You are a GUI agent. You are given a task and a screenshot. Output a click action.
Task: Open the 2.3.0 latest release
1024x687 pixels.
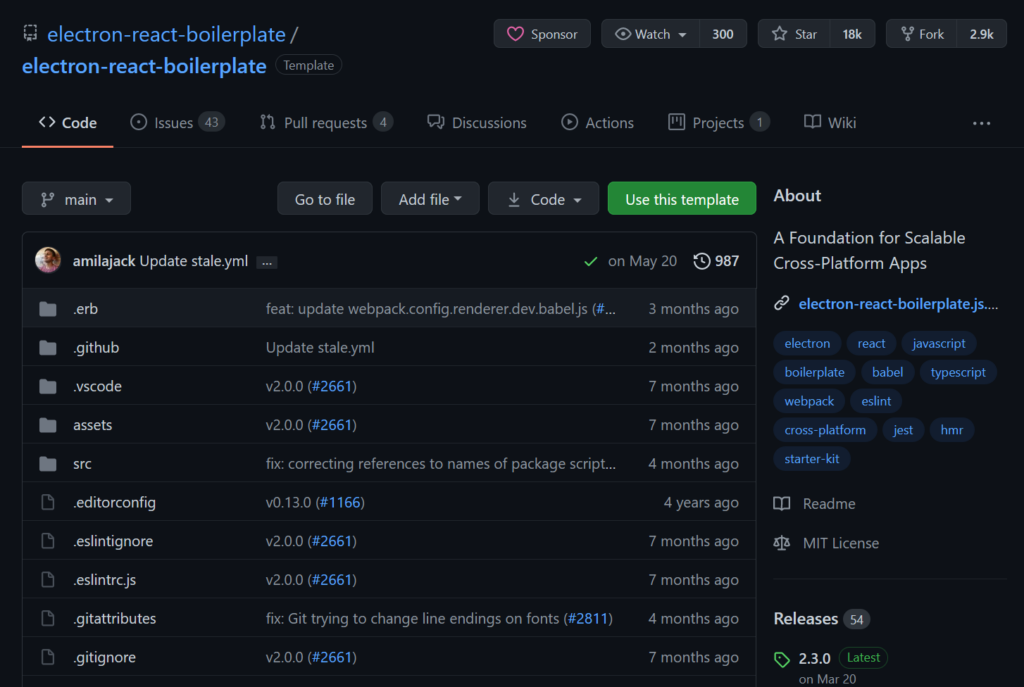coord(814,658)
